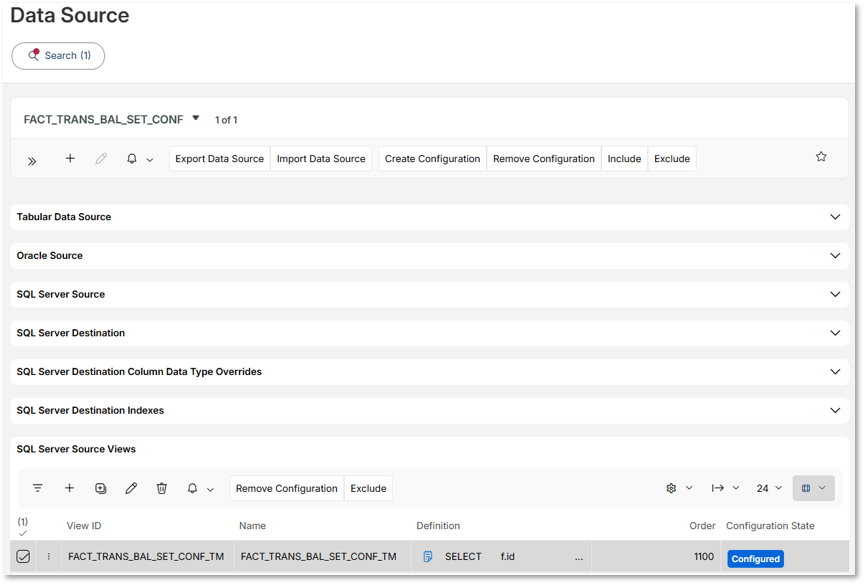
Task: Open the export arrow menu
Action: point(717,488)
